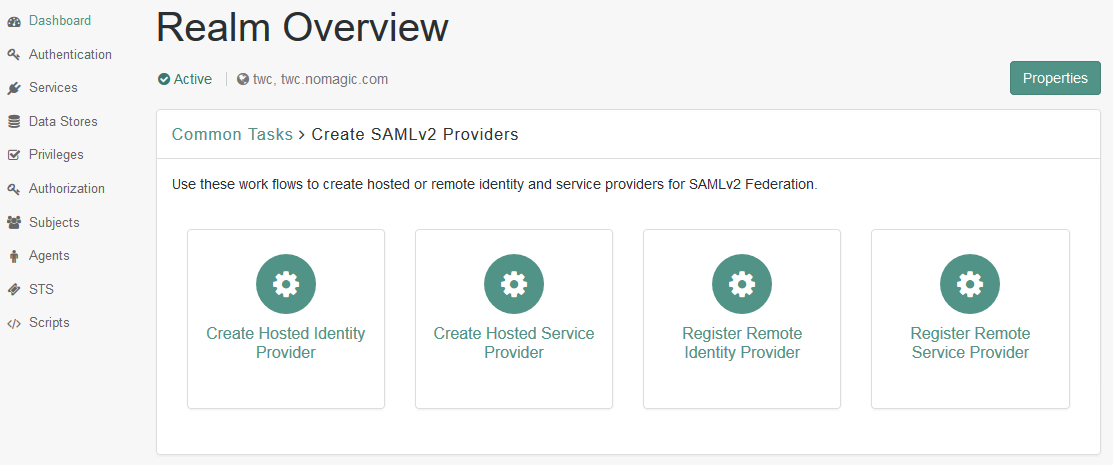Click the Dashboard gauge icon in sidebar
The image size is (1114, 465).
(14, 21)
